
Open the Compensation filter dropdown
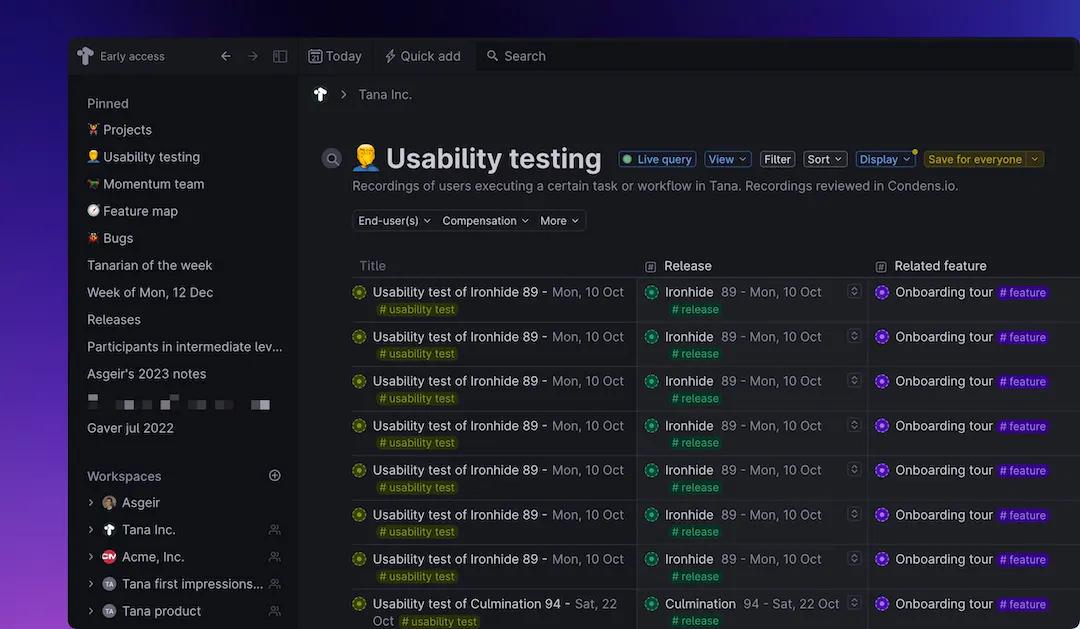pos(486,220)
